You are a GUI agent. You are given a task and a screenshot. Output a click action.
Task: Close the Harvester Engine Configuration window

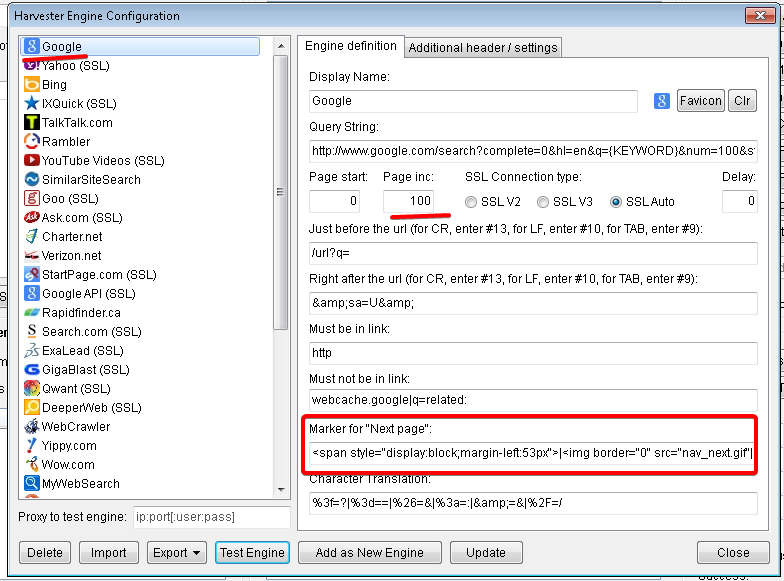(x=760, y=16)
